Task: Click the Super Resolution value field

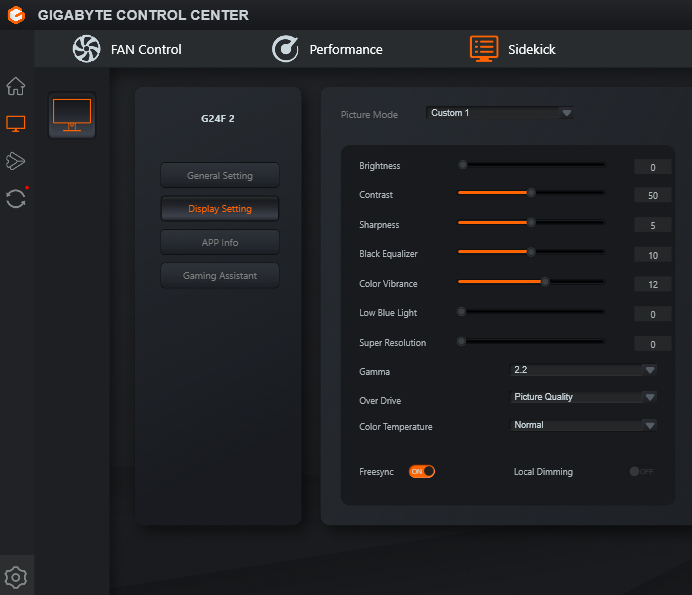Action: click(x=653, y=344)
